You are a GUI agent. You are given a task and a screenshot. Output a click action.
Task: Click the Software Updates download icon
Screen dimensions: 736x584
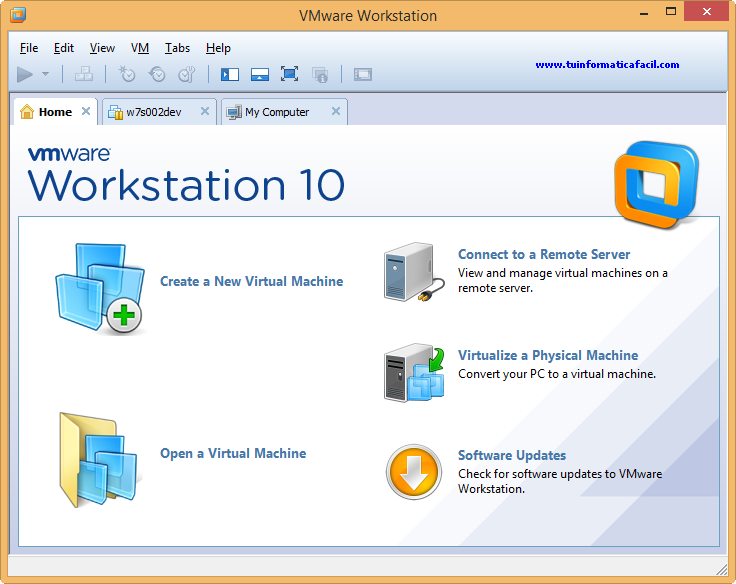[414, 472]
